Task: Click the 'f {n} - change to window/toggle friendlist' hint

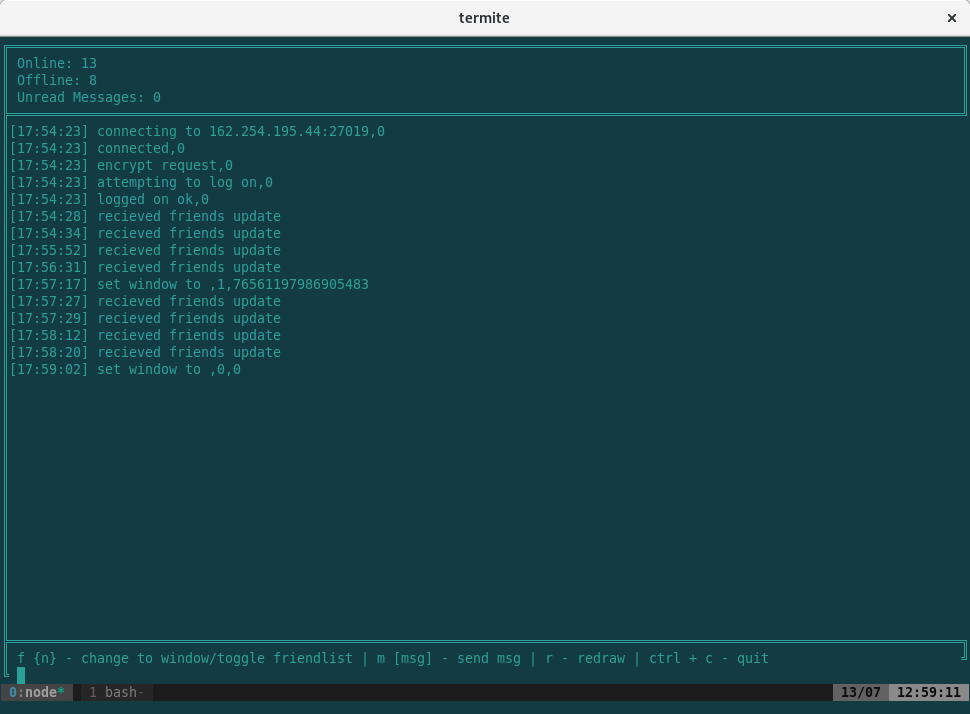Action: [185, 658]
